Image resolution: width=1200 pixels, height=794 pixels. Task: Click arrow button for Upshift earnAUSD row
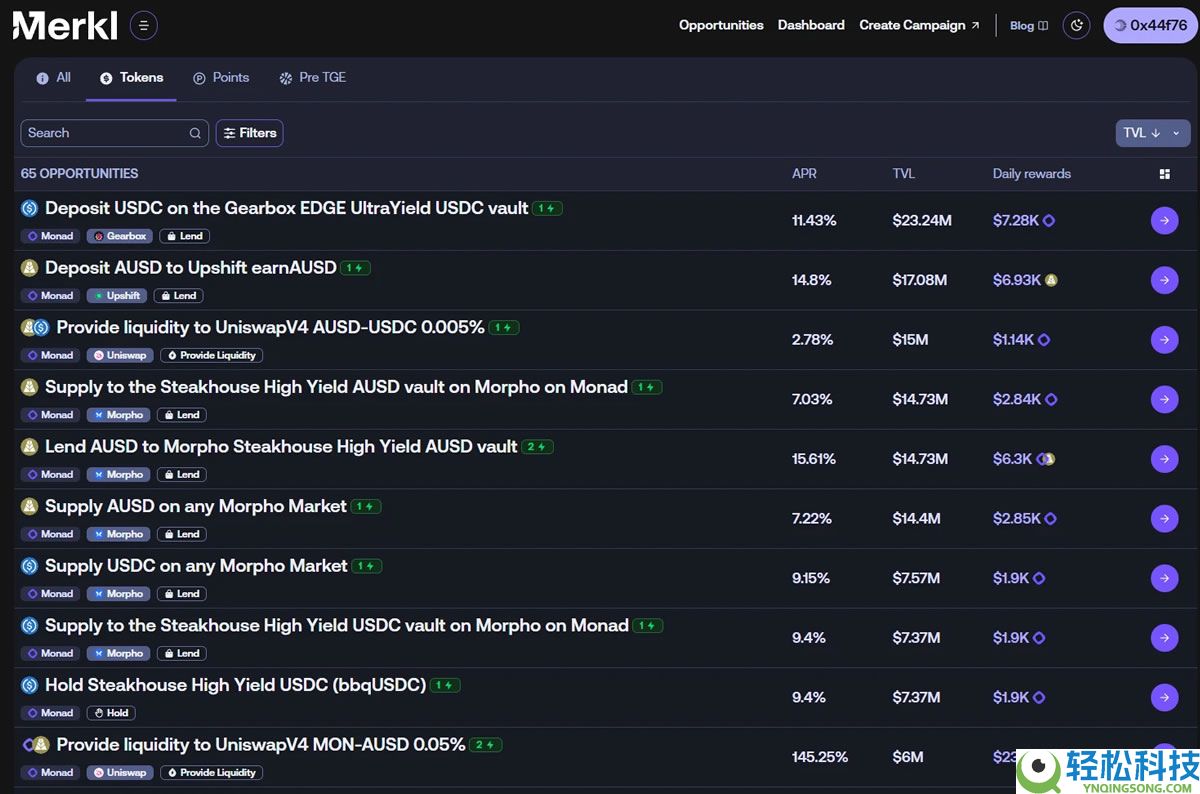coord(1164,281)
